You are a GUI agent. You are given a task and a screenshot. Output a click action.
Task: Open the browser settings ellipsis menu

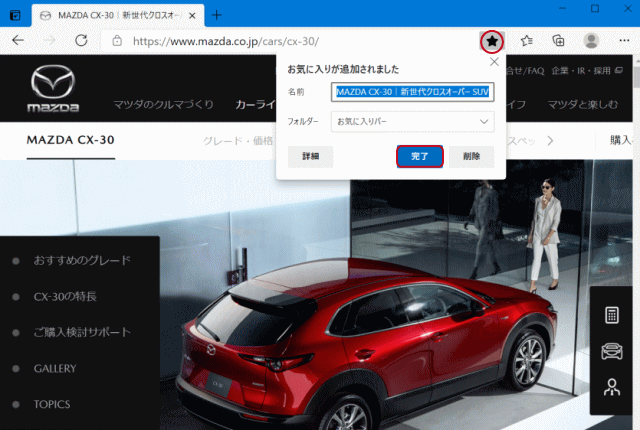(x=624, y=40)
